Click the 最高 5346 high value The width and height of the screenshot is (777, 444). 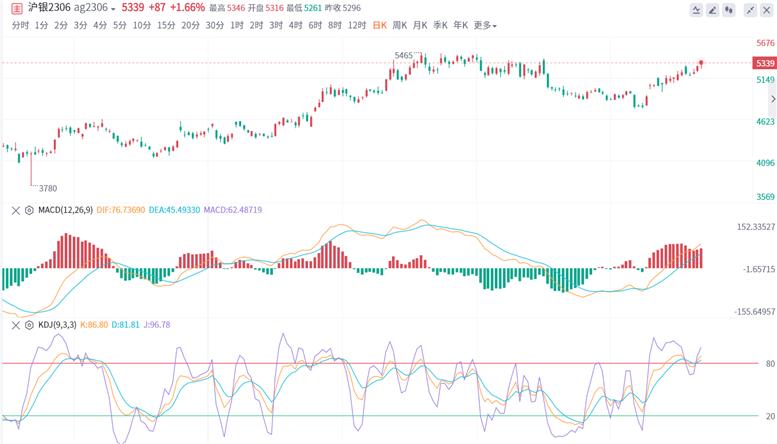(x=227, y=8)
